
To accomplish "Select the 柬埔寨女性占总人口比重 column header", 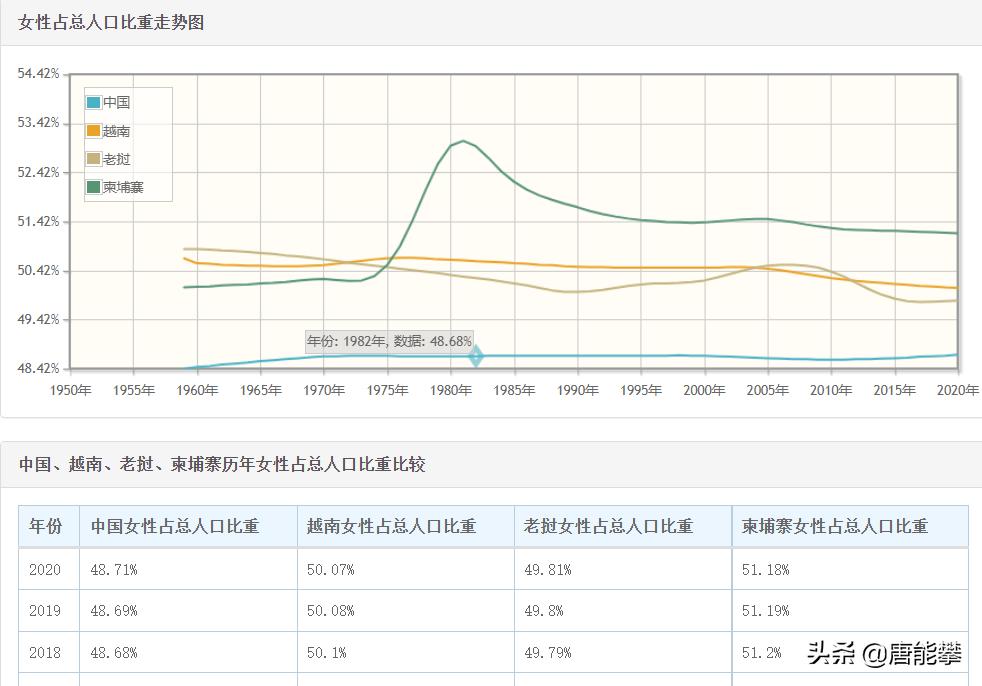I will 835,527.
